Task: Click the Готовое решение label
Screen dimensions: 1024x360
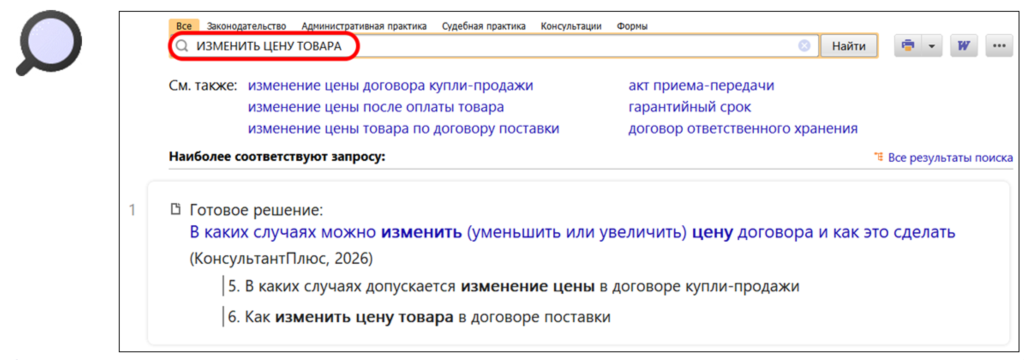Action: point(257,211)
